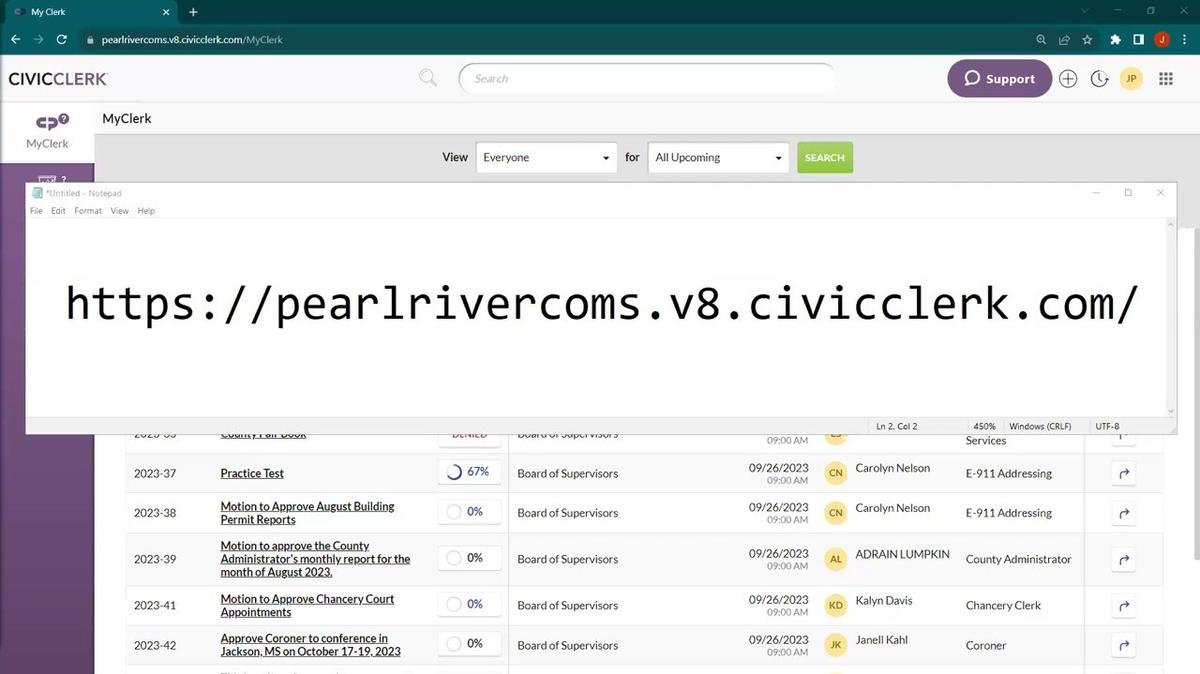The width and height of the screenshot is (1200, 674).
Task: Go back using the browser back arrow
Action: [15, 40]
